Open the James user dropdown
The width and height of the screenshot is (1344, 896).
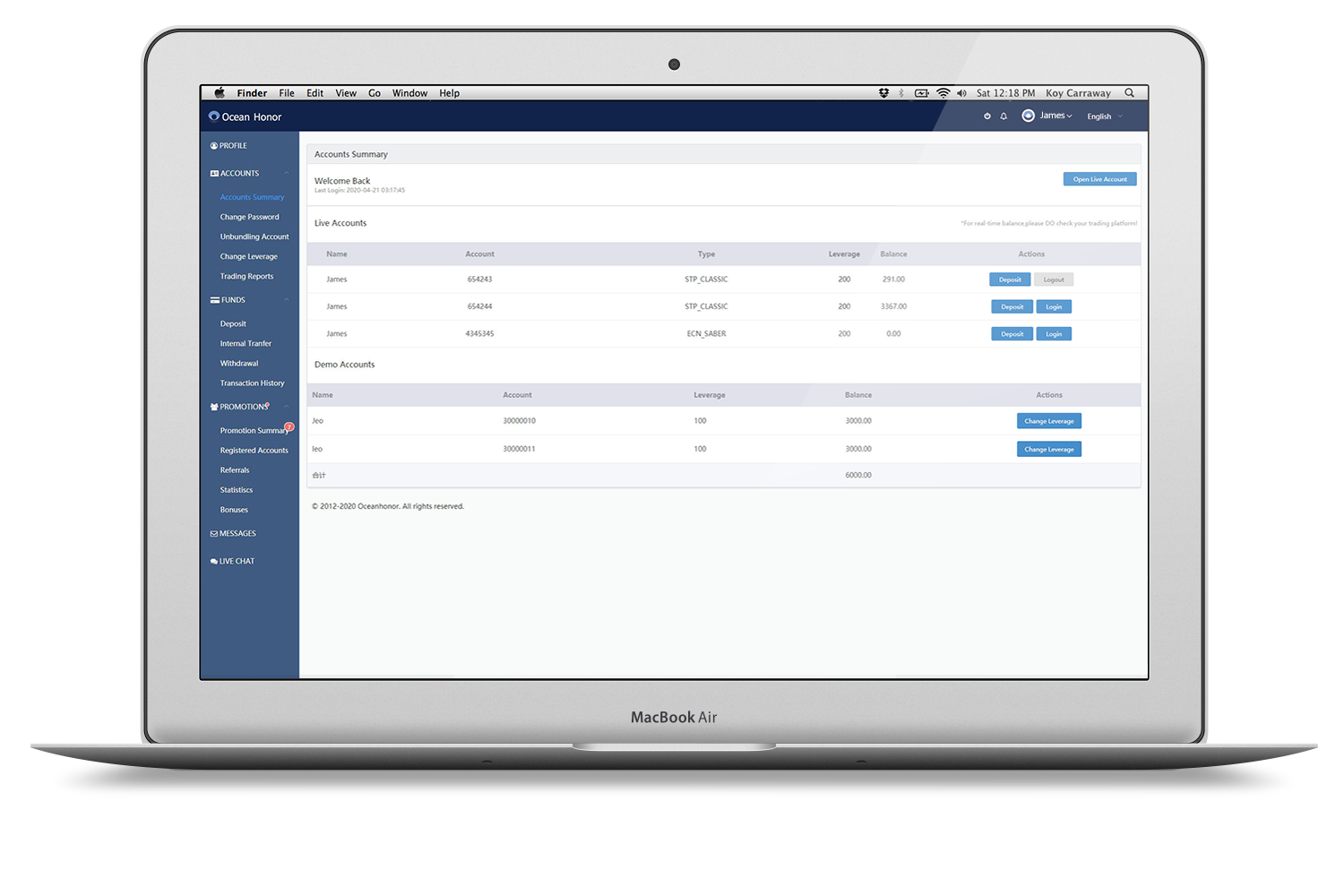(1055, 116)
